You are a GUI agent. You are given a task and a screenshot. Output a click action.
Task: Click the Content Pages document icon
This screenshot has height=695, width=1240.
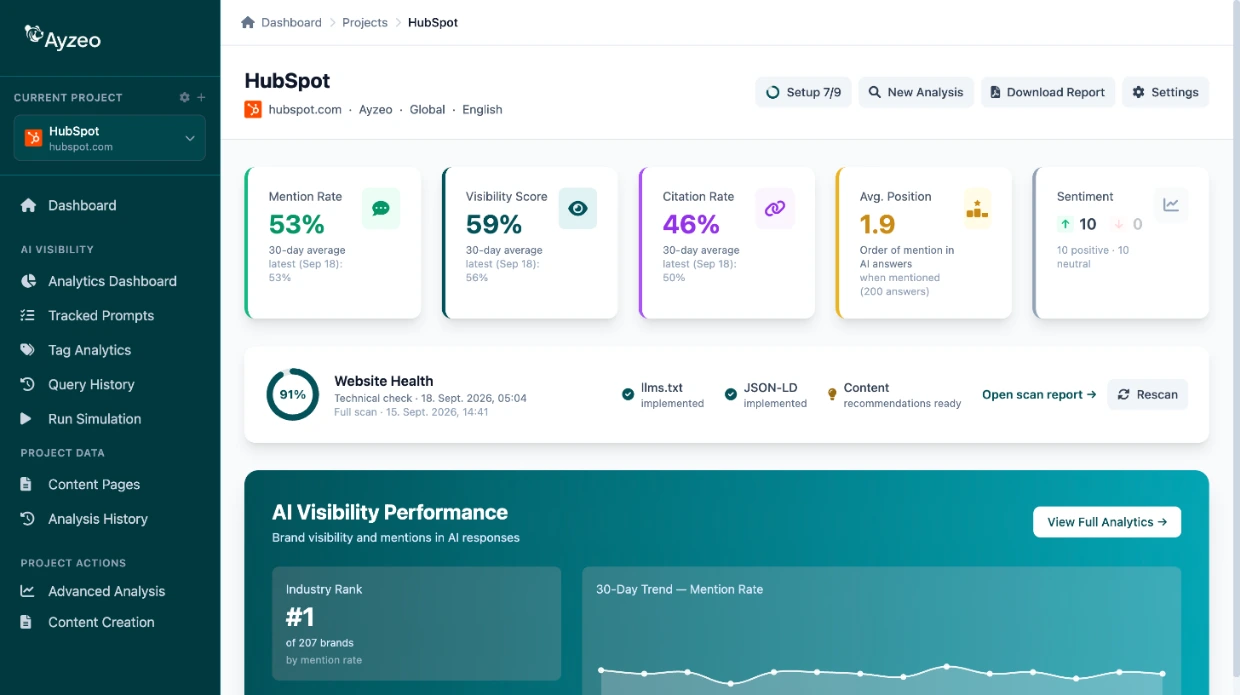[27, 484]
